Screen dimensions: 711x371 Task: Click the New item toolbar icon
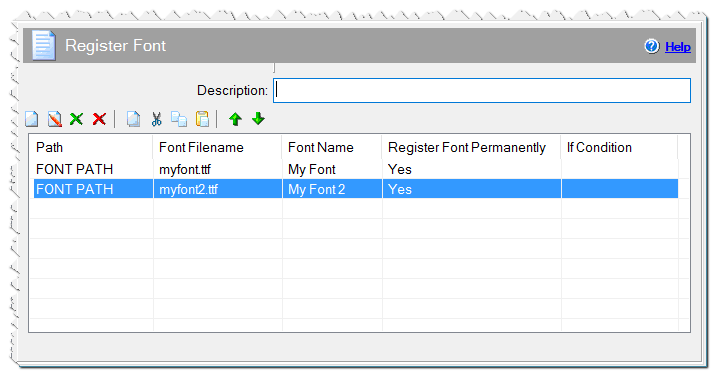pos(31,119)
